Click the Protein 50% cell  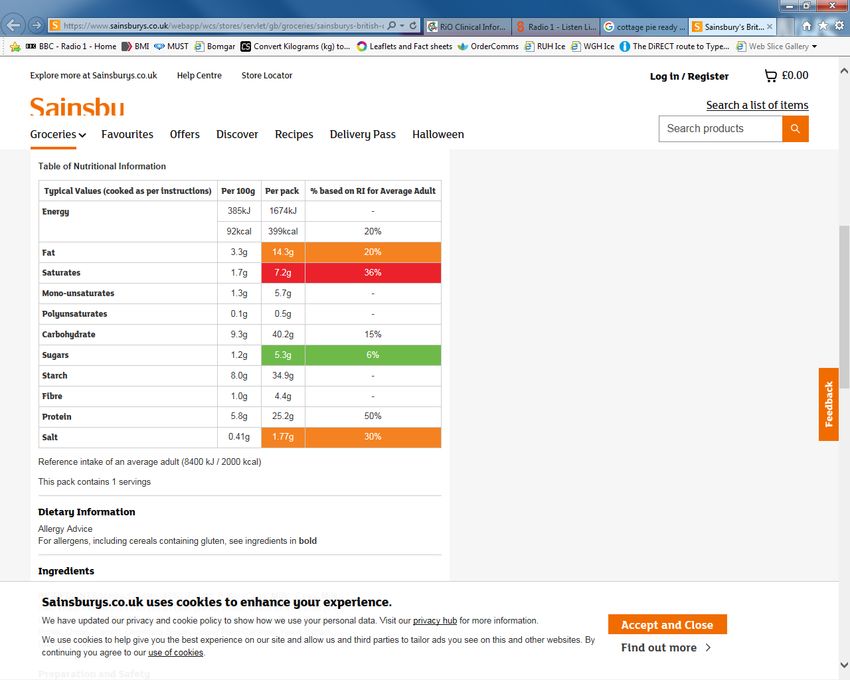pos(373,416)
